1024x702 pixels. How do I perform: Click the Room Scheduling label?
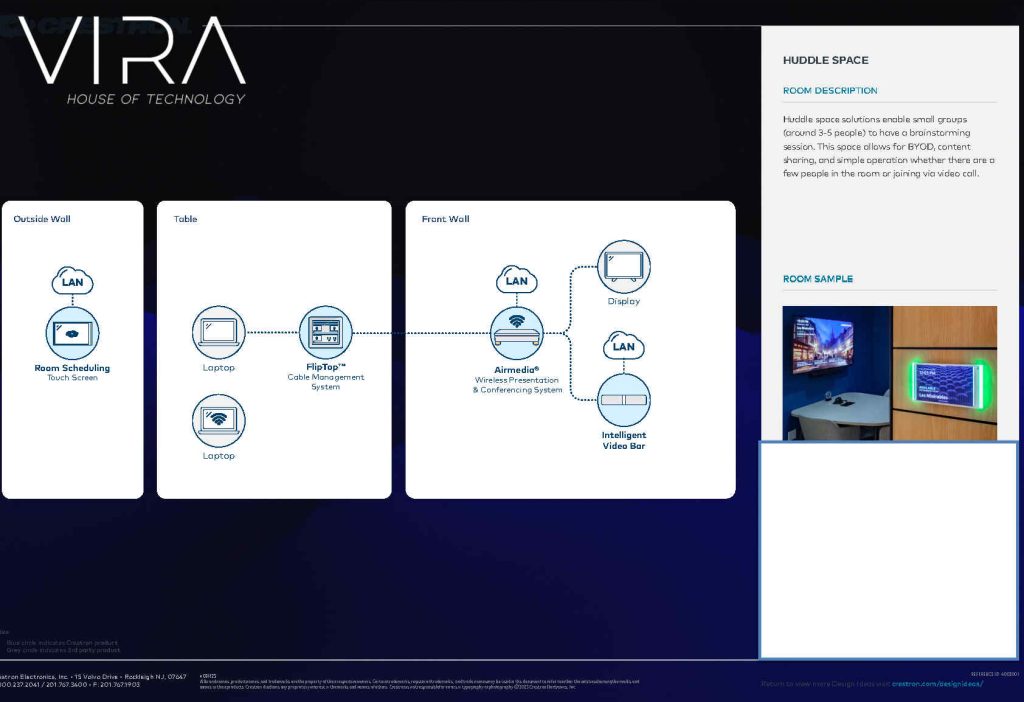pos(72,368)
